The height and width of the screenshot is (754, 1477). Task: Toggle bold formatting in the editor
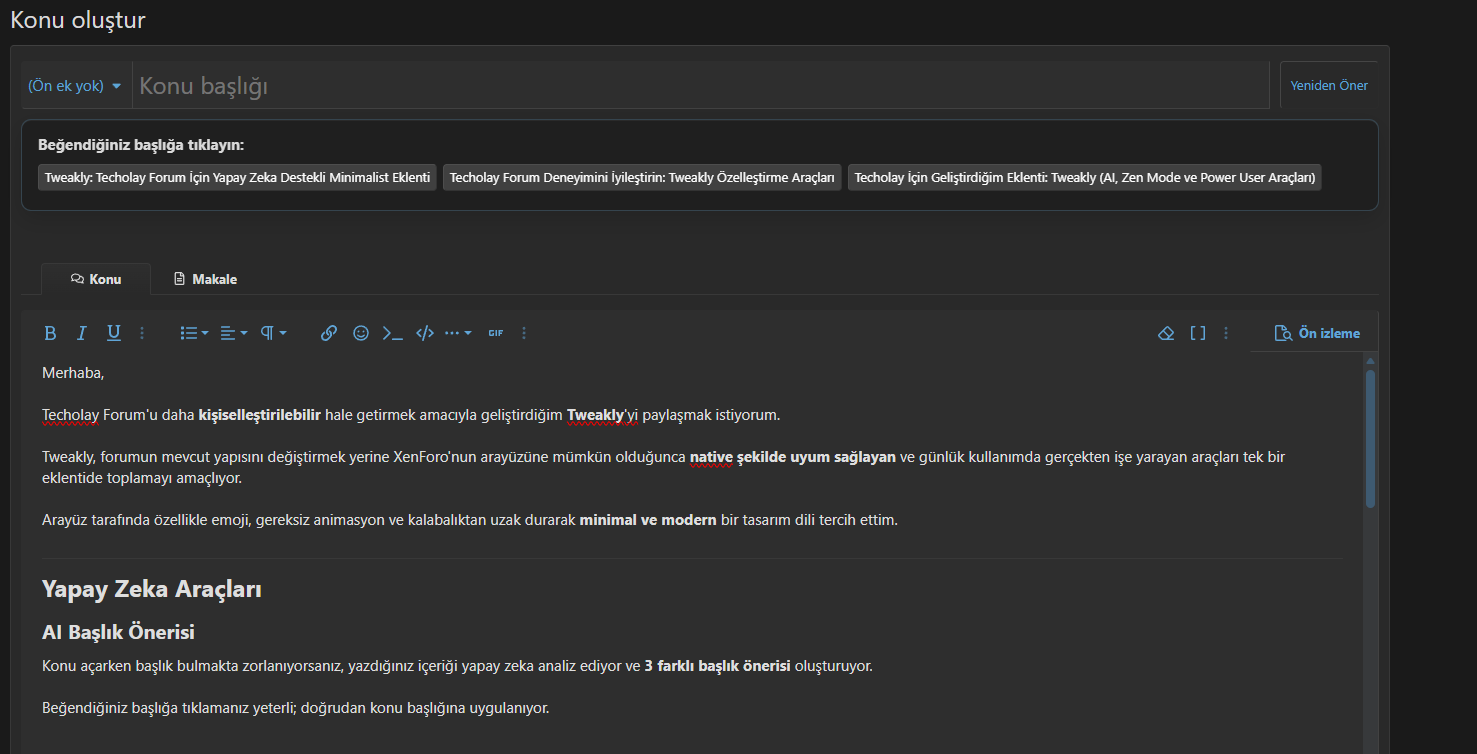50,333
